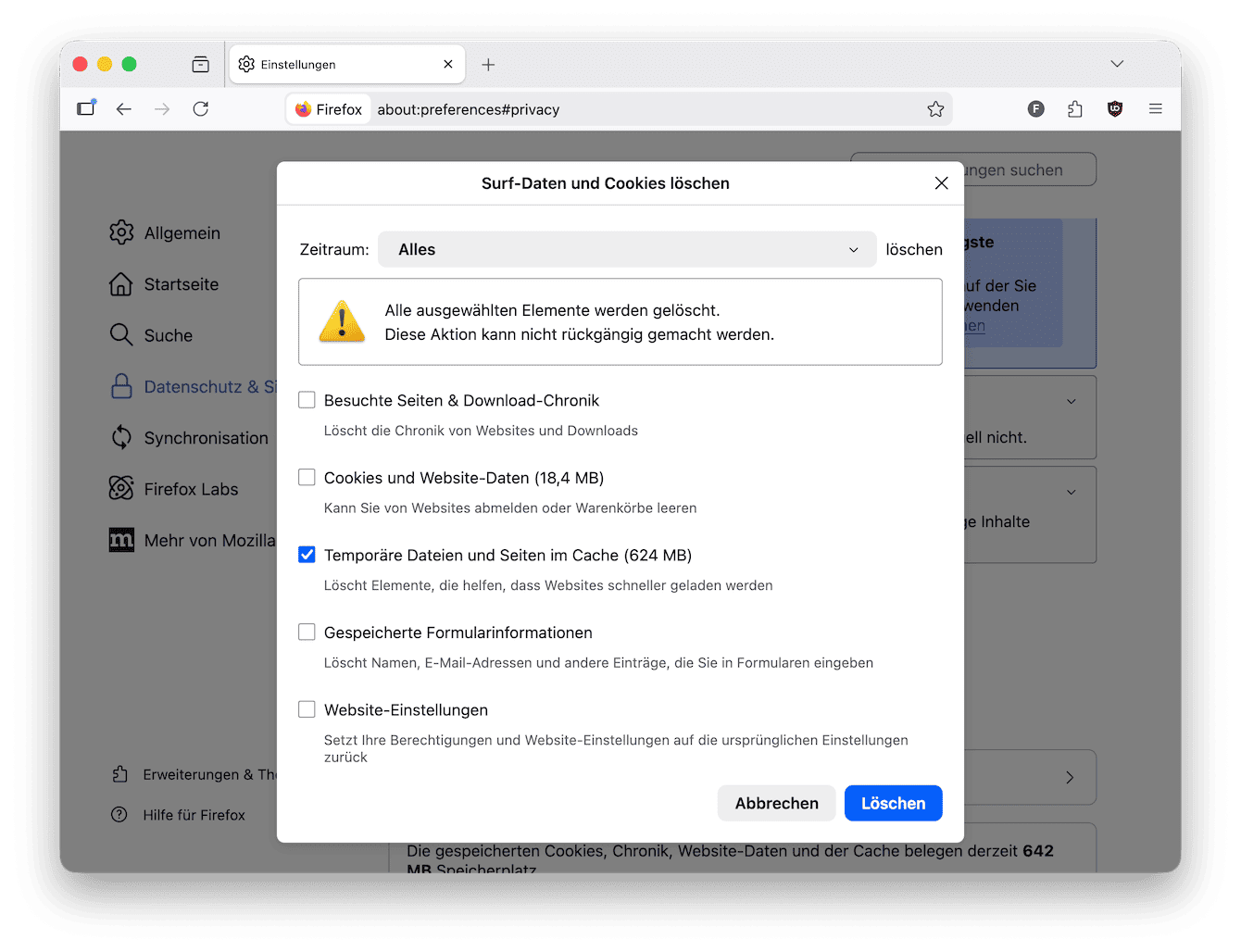Enable the Besuchte Seiten & Download-Chronik checkbox

coord(307,399)
